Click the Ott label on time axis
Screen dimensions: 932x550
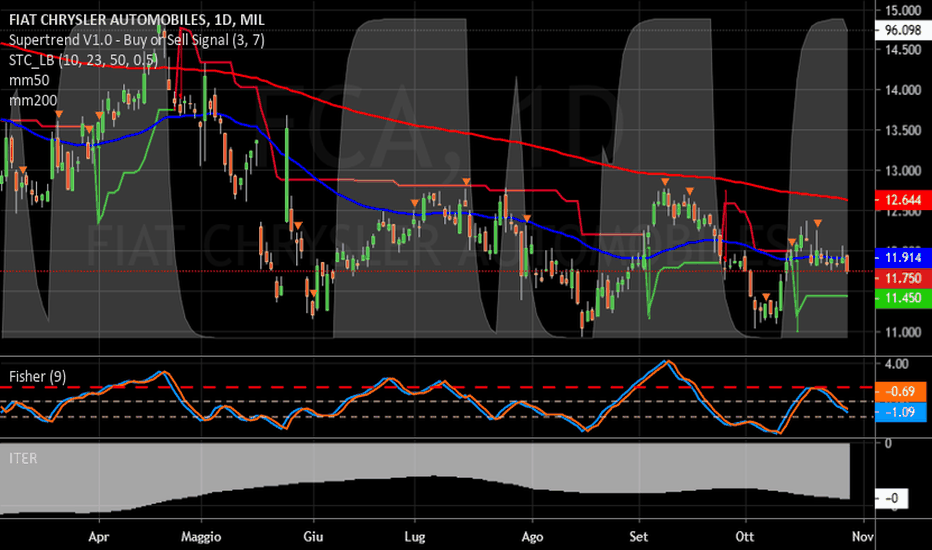point(745,536)
